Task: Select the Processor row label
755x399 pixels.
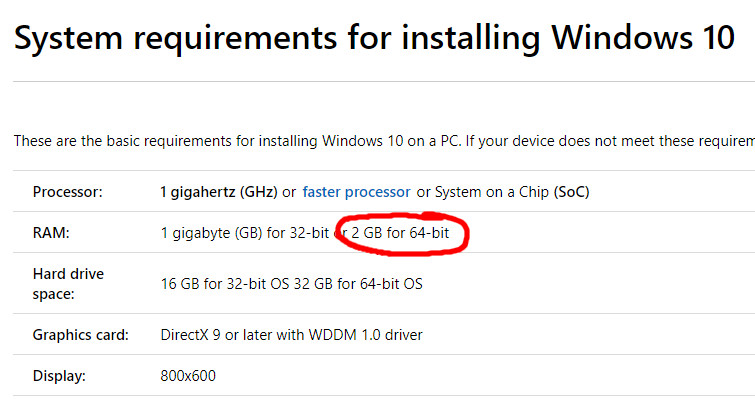Action: click(67, 192)
